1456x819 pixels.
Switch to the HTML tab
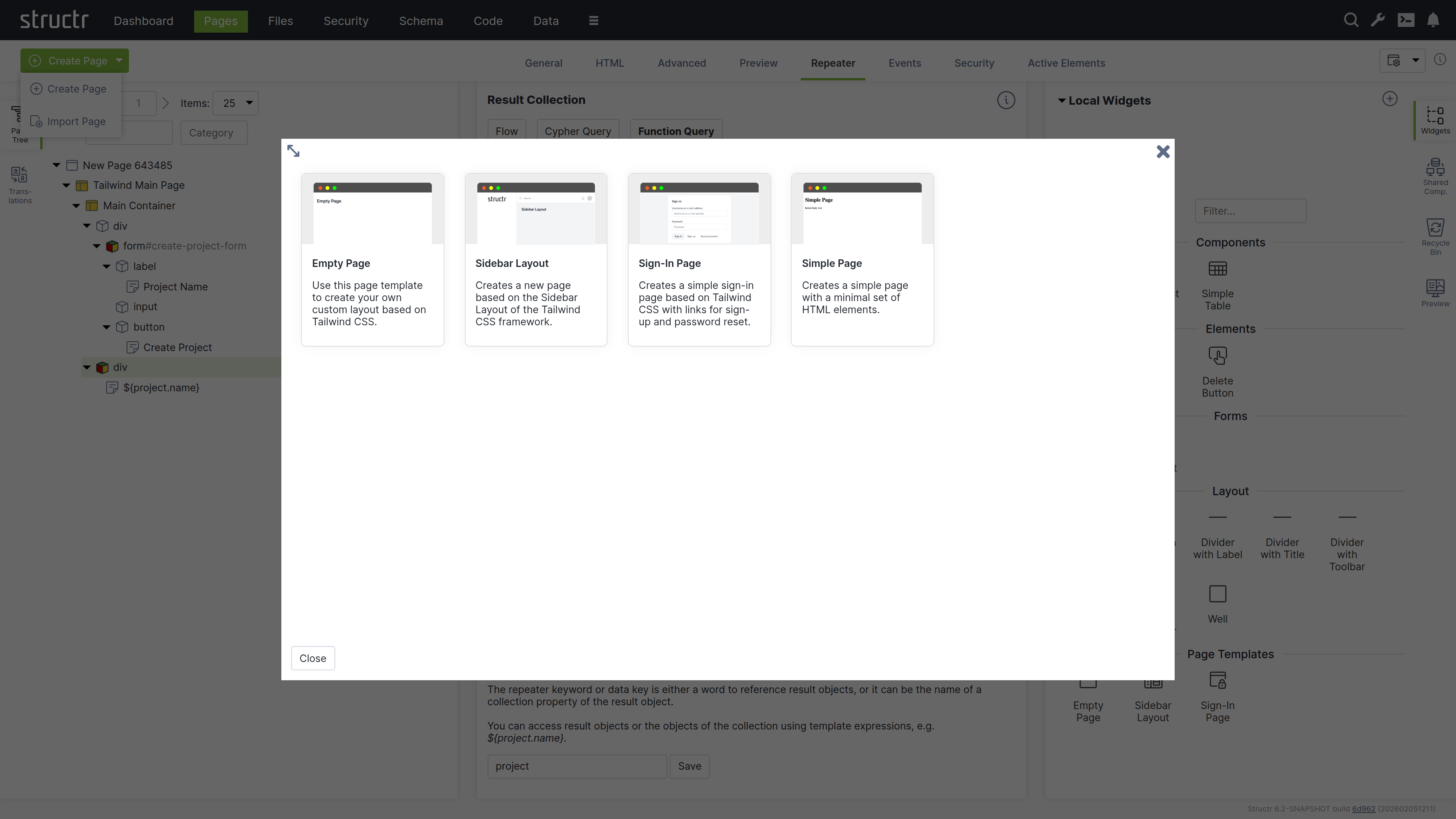point(609,63)
